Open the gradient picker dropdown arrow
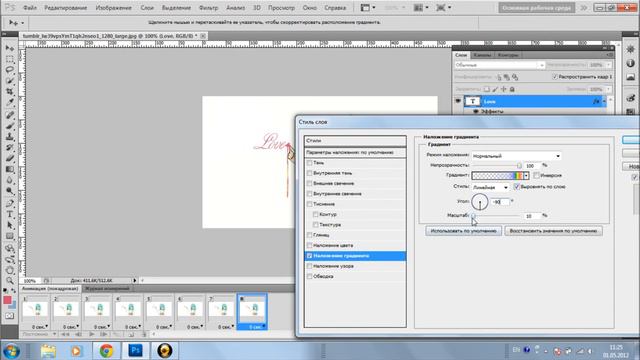The height and width of the screenshot is (360, 640). (x=526, y=176)
